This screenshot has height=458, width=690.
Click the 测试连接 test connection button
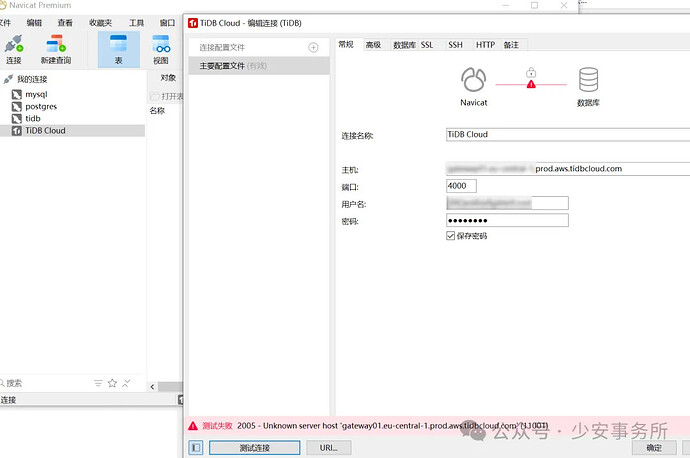254,448
